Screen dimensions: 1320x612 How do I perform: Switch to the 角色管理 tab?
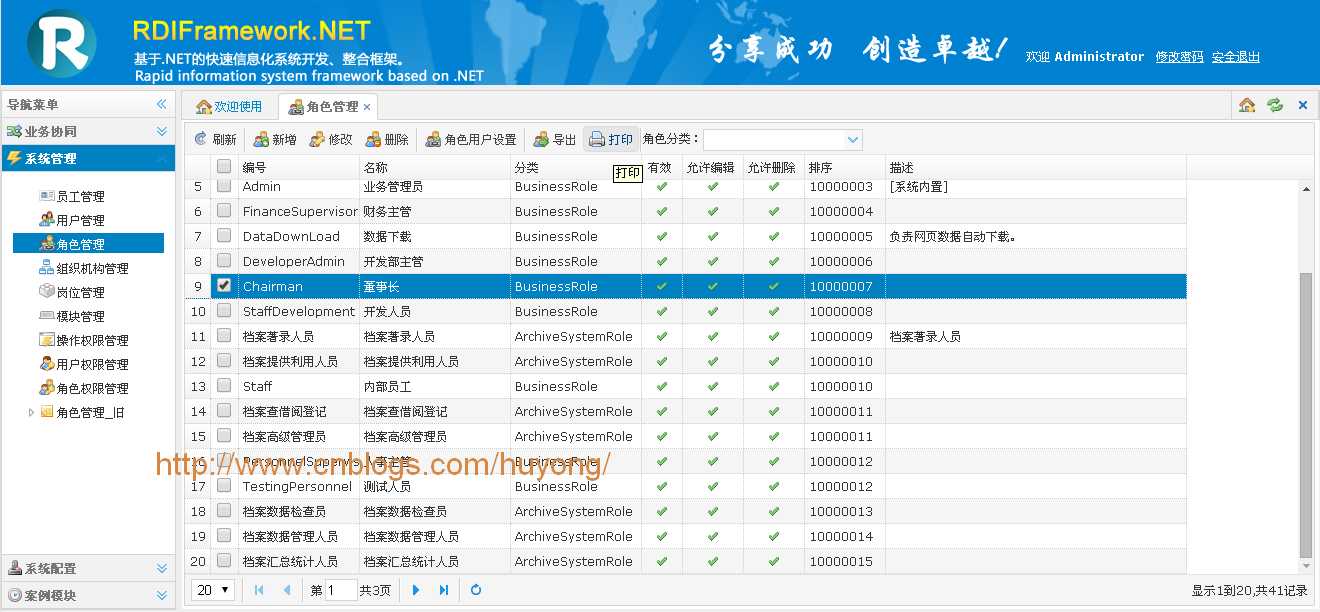coord(326,106)
